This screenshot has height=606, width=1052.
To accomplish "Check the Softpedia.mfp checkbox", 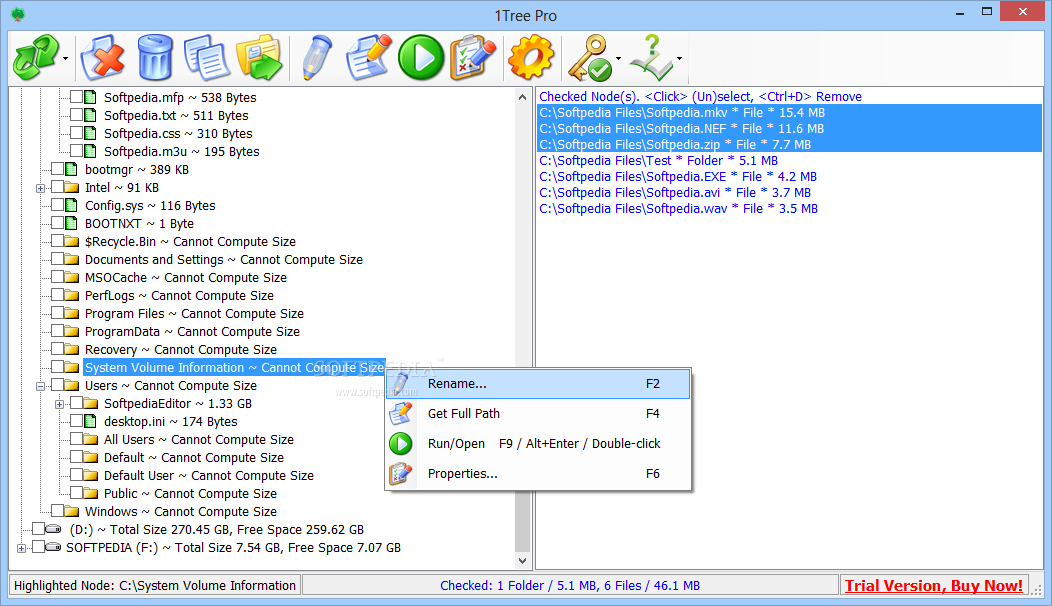I will coord(76,97).
